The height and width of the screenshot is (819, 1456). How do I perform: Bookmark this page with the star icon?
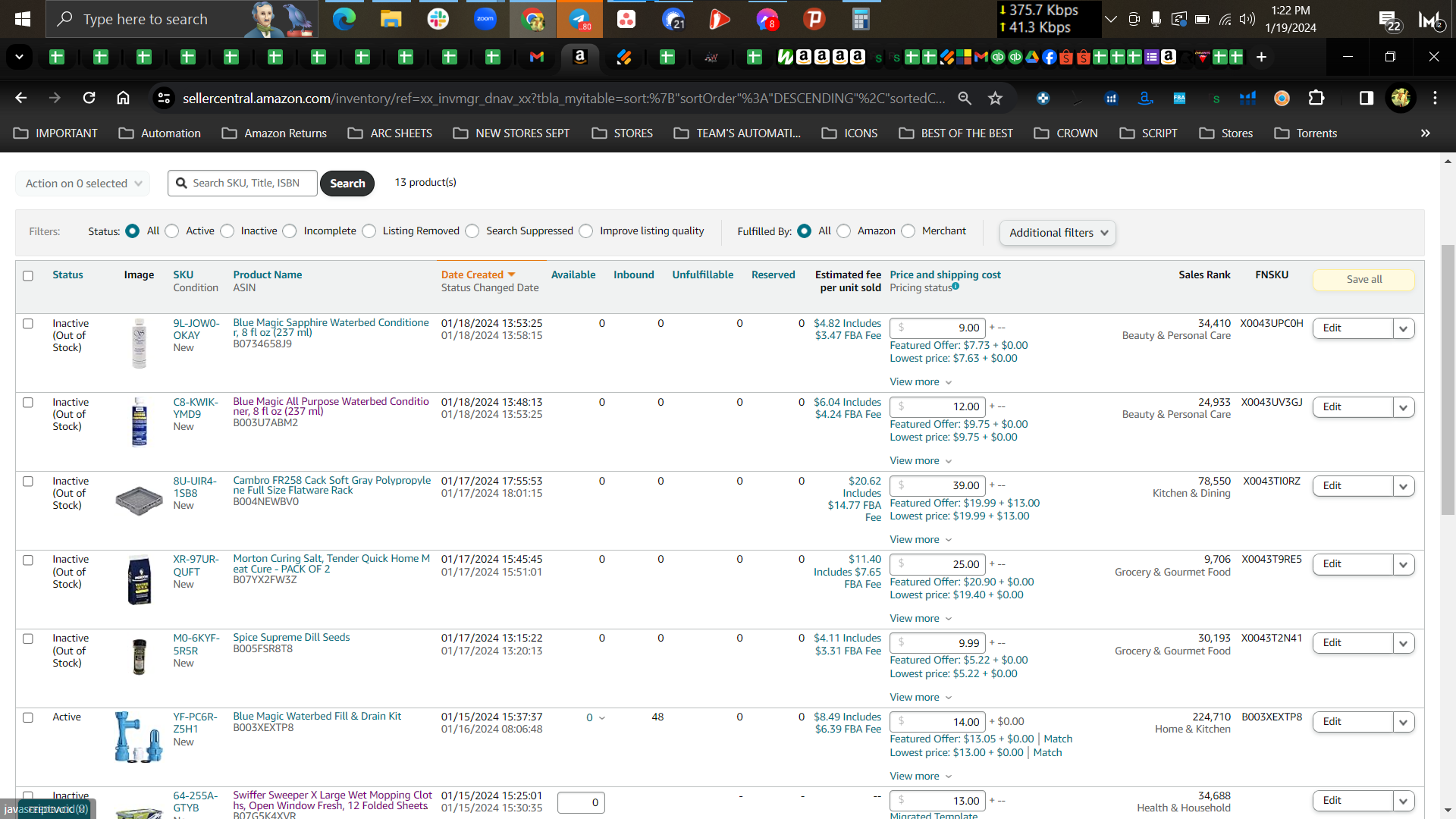tap(996, 98)
